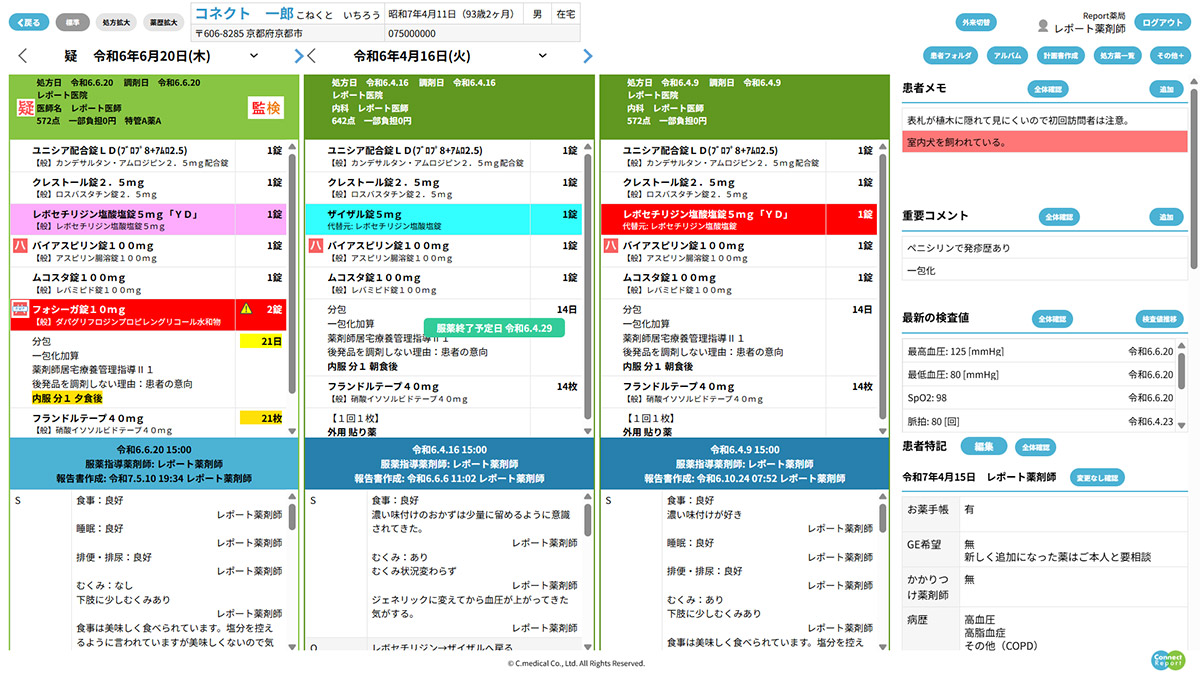1200x676 pixels.
Task: Click 全体確認 in the 重要コメント section
Action: coord(1058,216)
